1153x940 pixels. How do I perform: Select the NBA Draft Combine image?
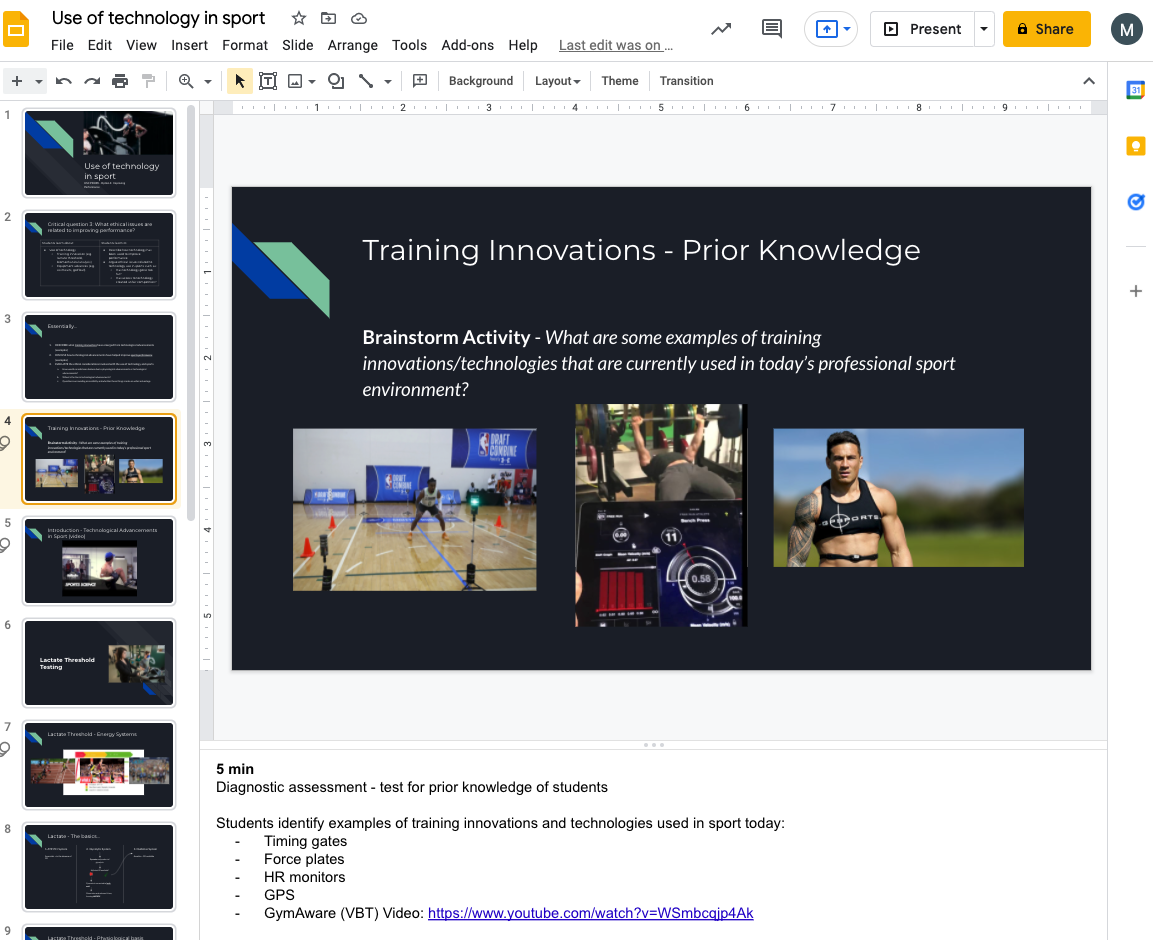415,510
